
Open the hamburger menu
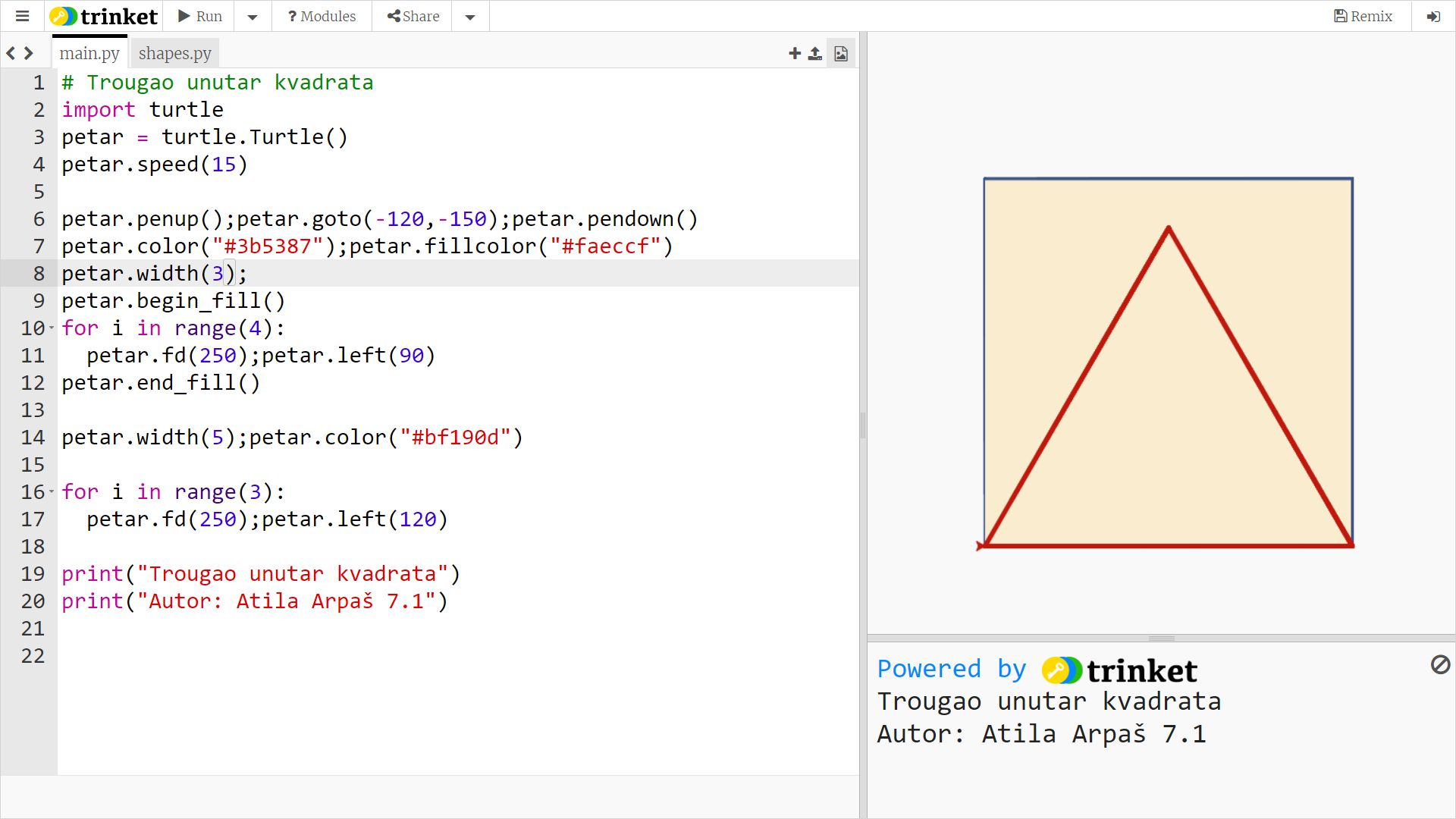click(22, 16)
